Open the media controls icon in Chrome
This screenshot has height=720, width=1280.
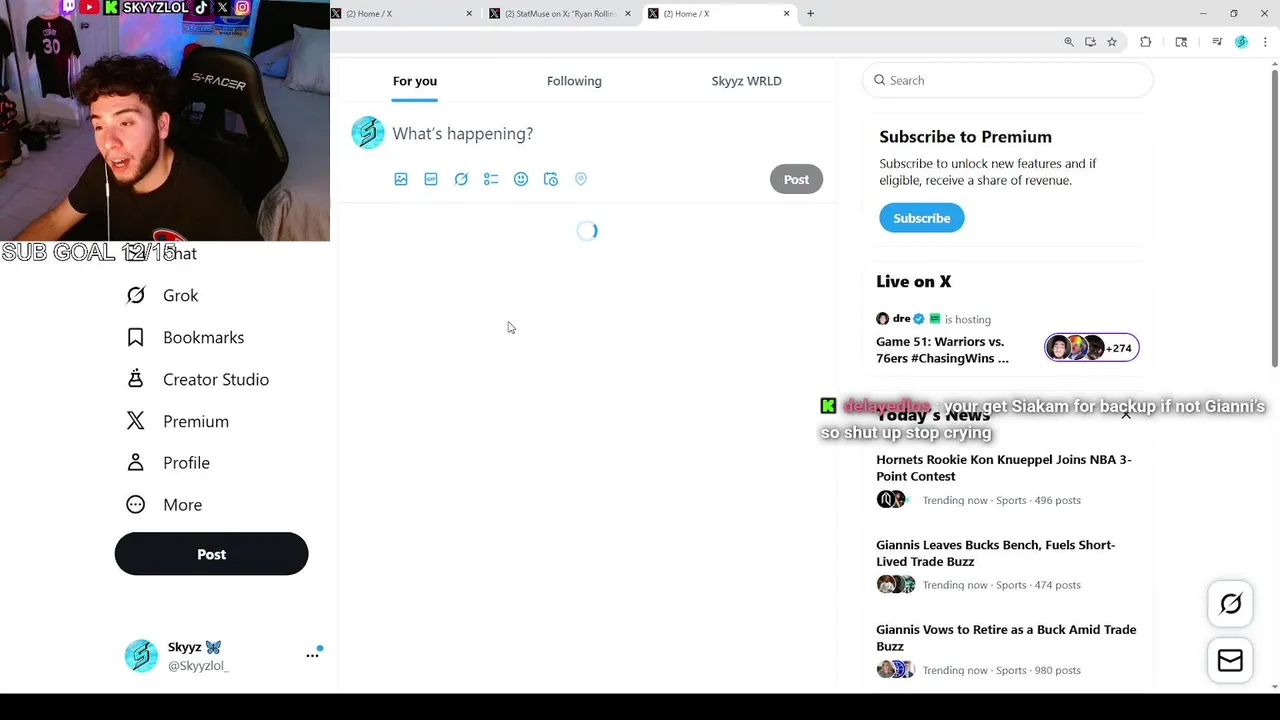coord(1217,42)
